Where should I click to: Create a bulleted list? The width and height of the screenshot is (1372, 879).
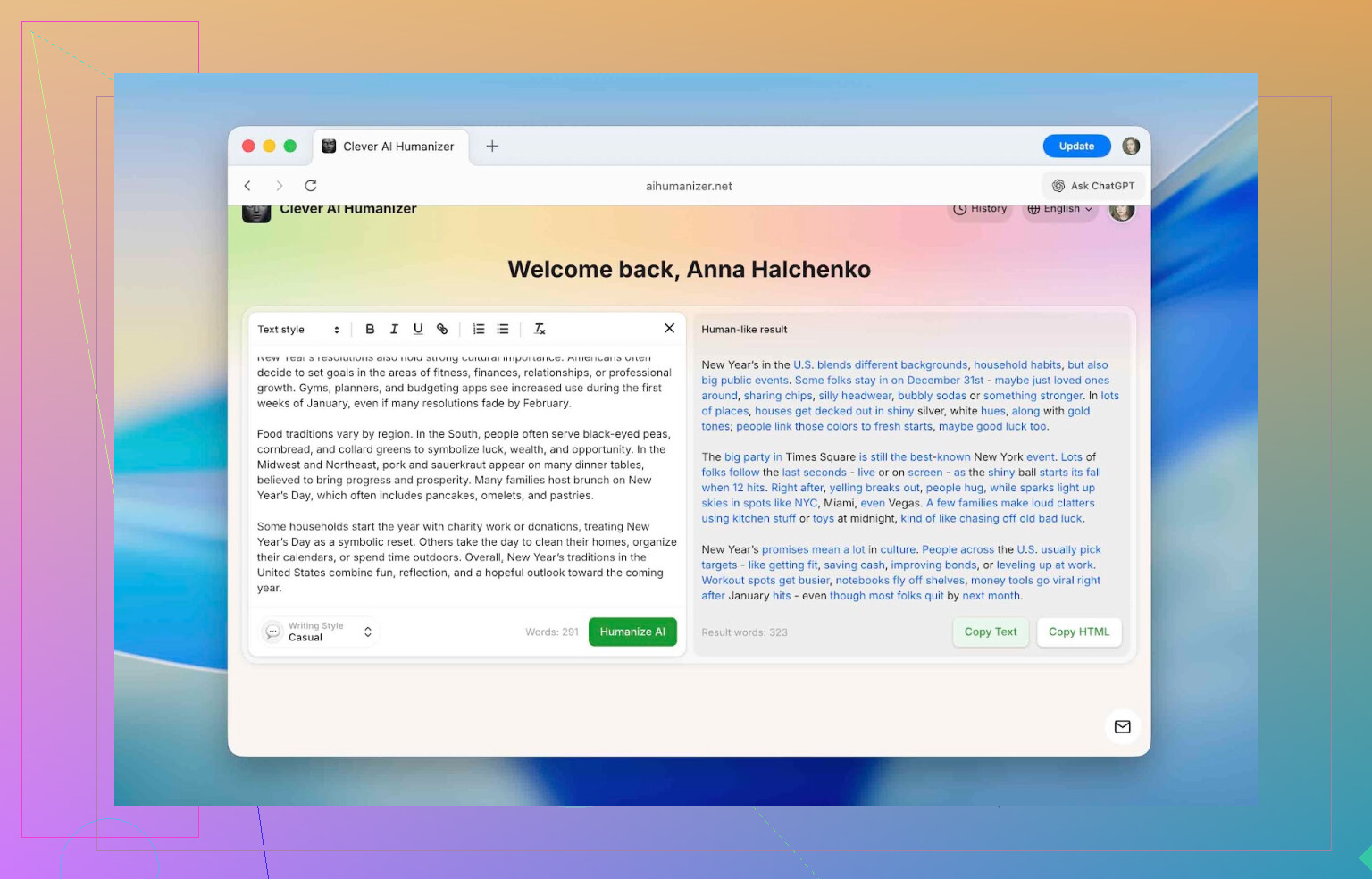(503, 329)
